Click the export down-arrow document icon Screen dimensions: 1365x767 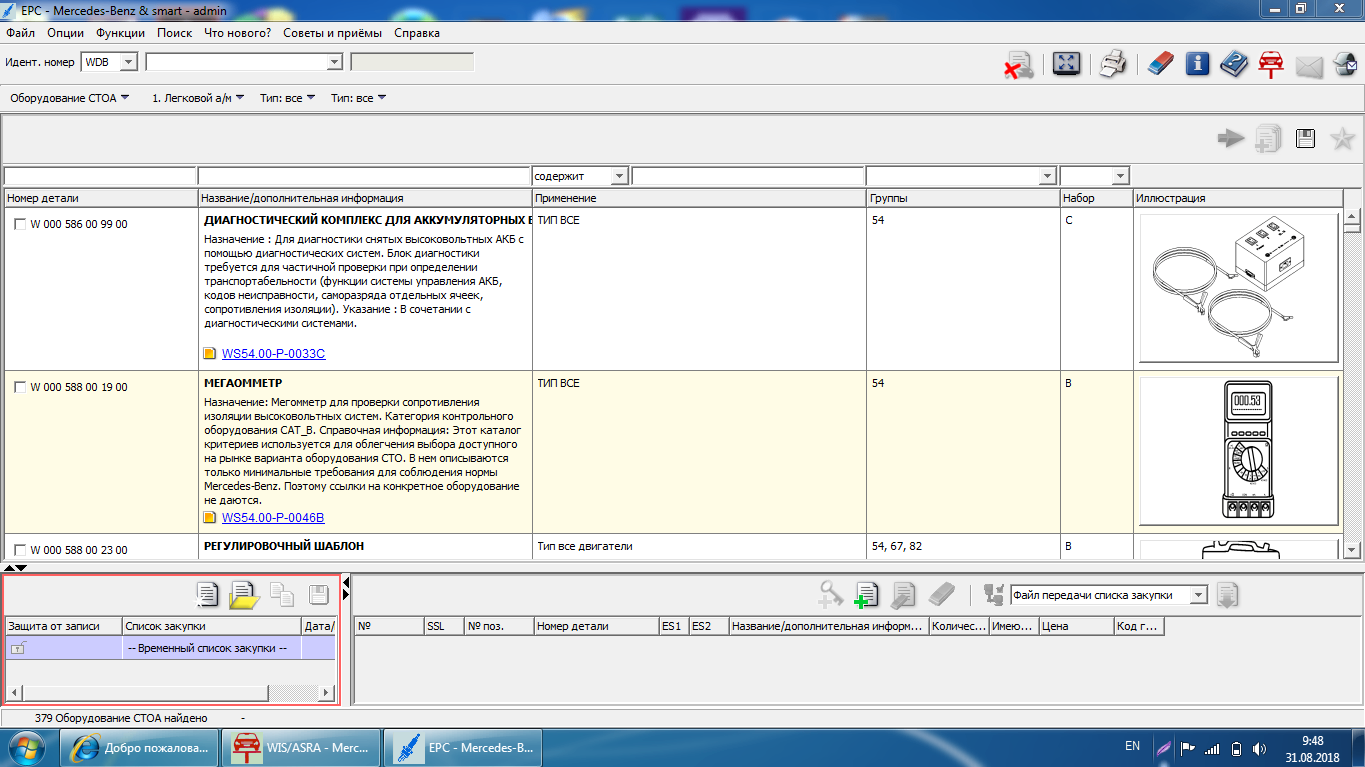coord(1228,595)
